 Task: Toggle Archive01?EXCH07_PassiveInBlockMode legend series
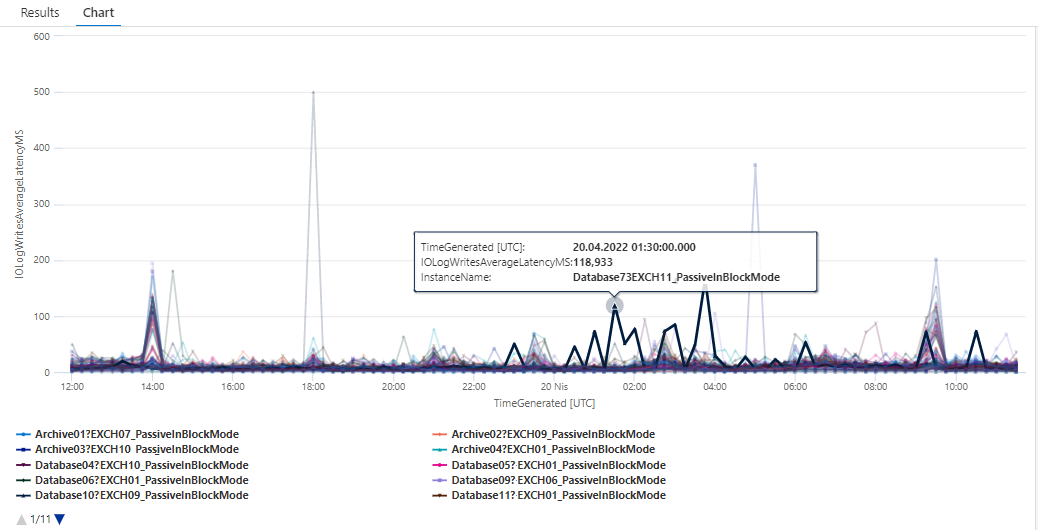[127, 435]
